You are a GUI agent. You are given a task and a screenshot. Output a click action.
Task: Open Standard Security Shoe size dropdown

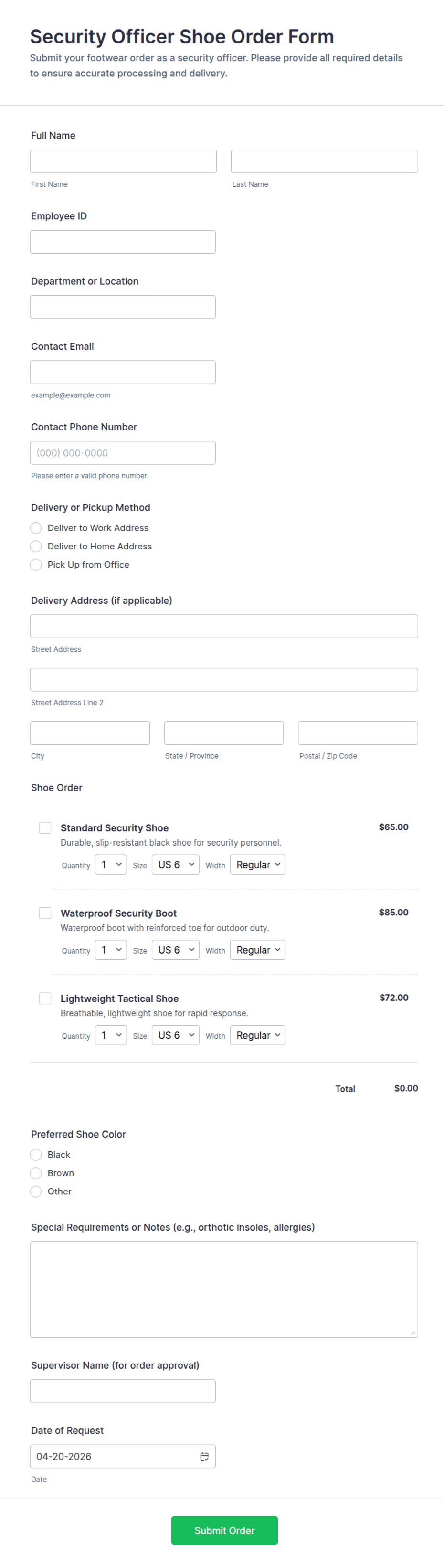(x=175, y=864)
